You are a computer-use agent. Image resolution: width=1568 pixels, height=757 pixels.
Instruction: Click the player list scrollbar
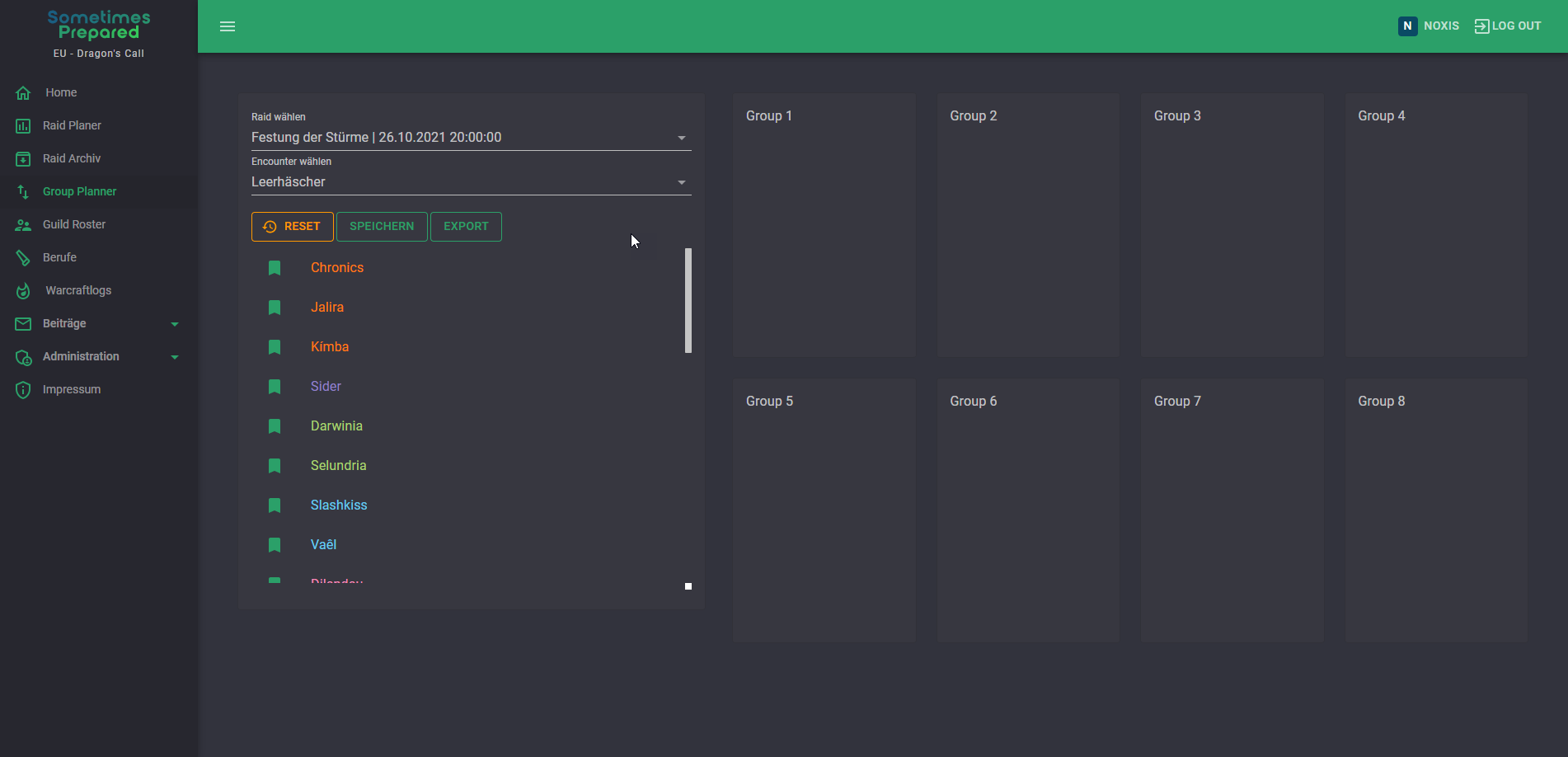(688, 301)
